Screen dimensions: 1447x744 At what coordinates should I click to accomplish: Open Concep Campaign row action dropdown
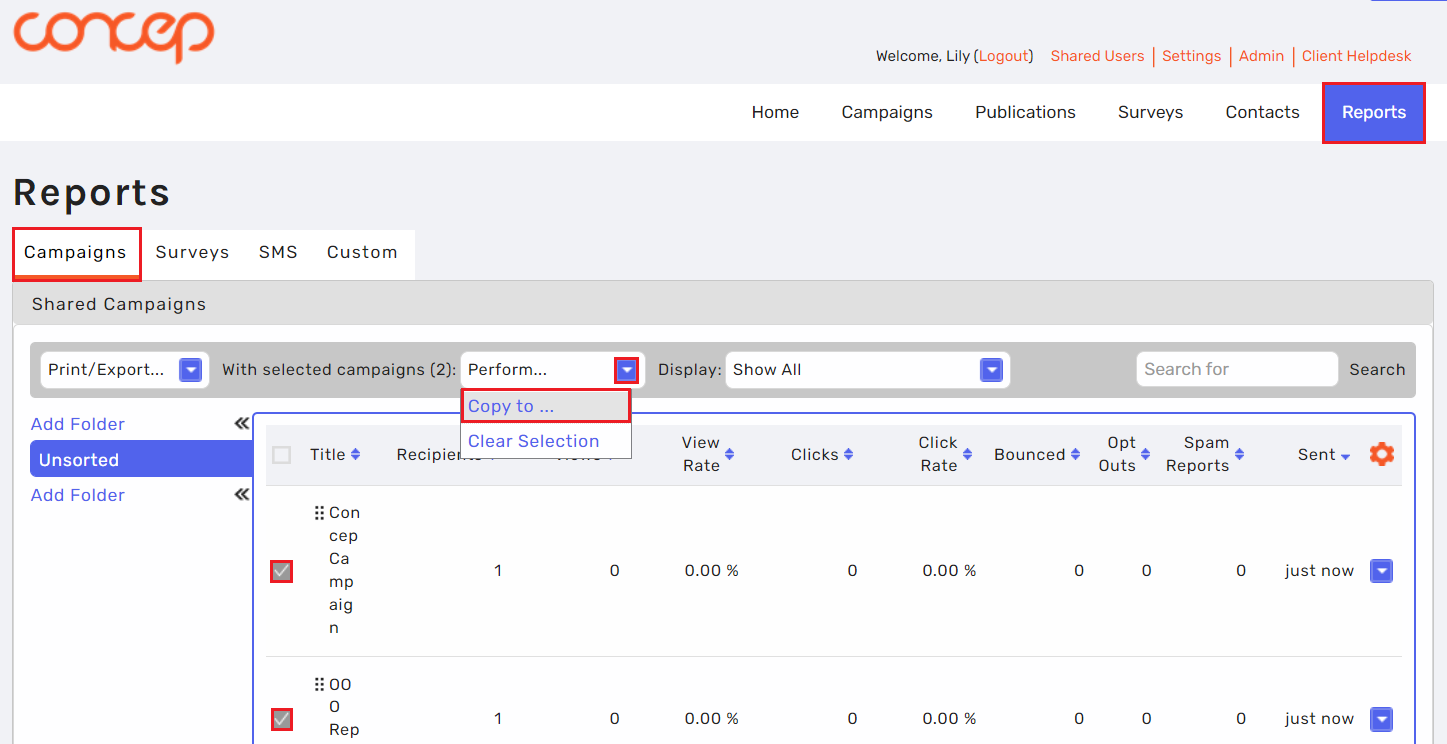click(x=1381, y=571)
